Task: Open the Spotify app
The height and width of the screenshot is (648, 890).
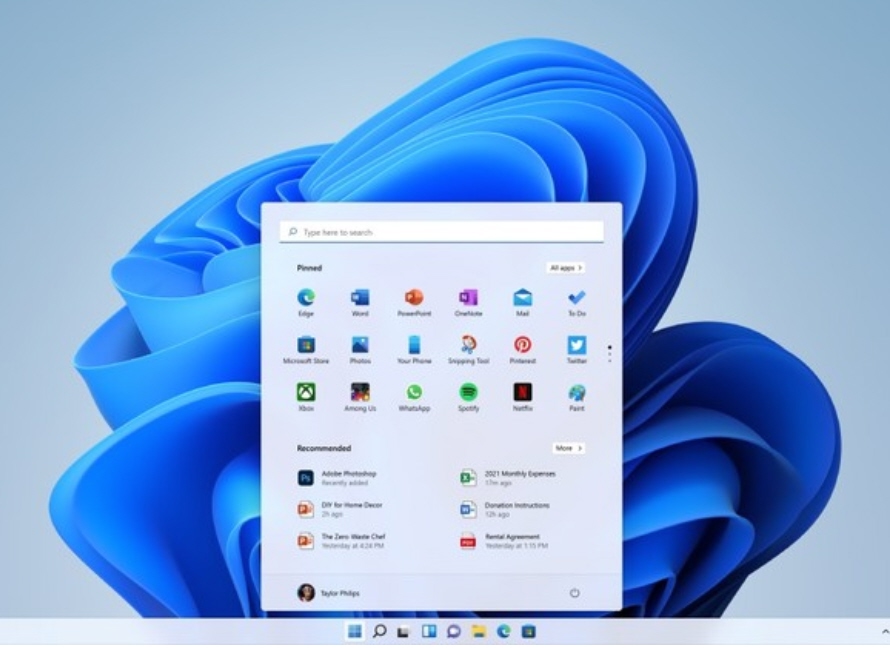Action: (468, 397)
